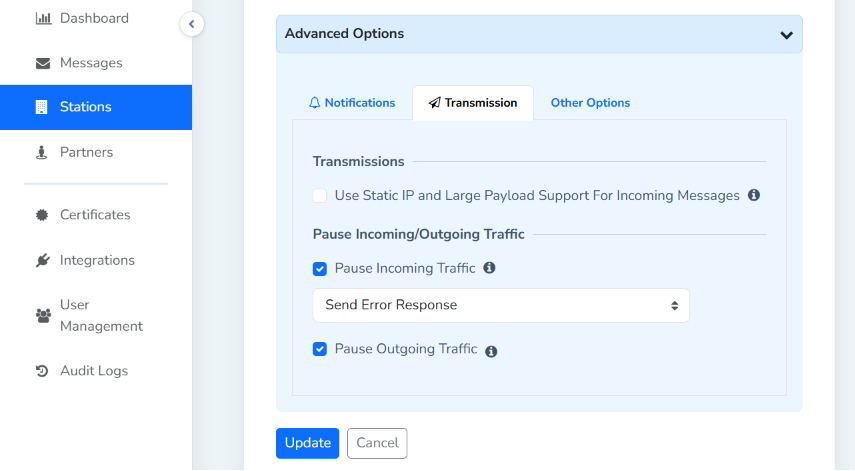The width and height of the screenshot is (855, 471).
Task: Select the Transmission tab
Action: [x=473, y=103]
